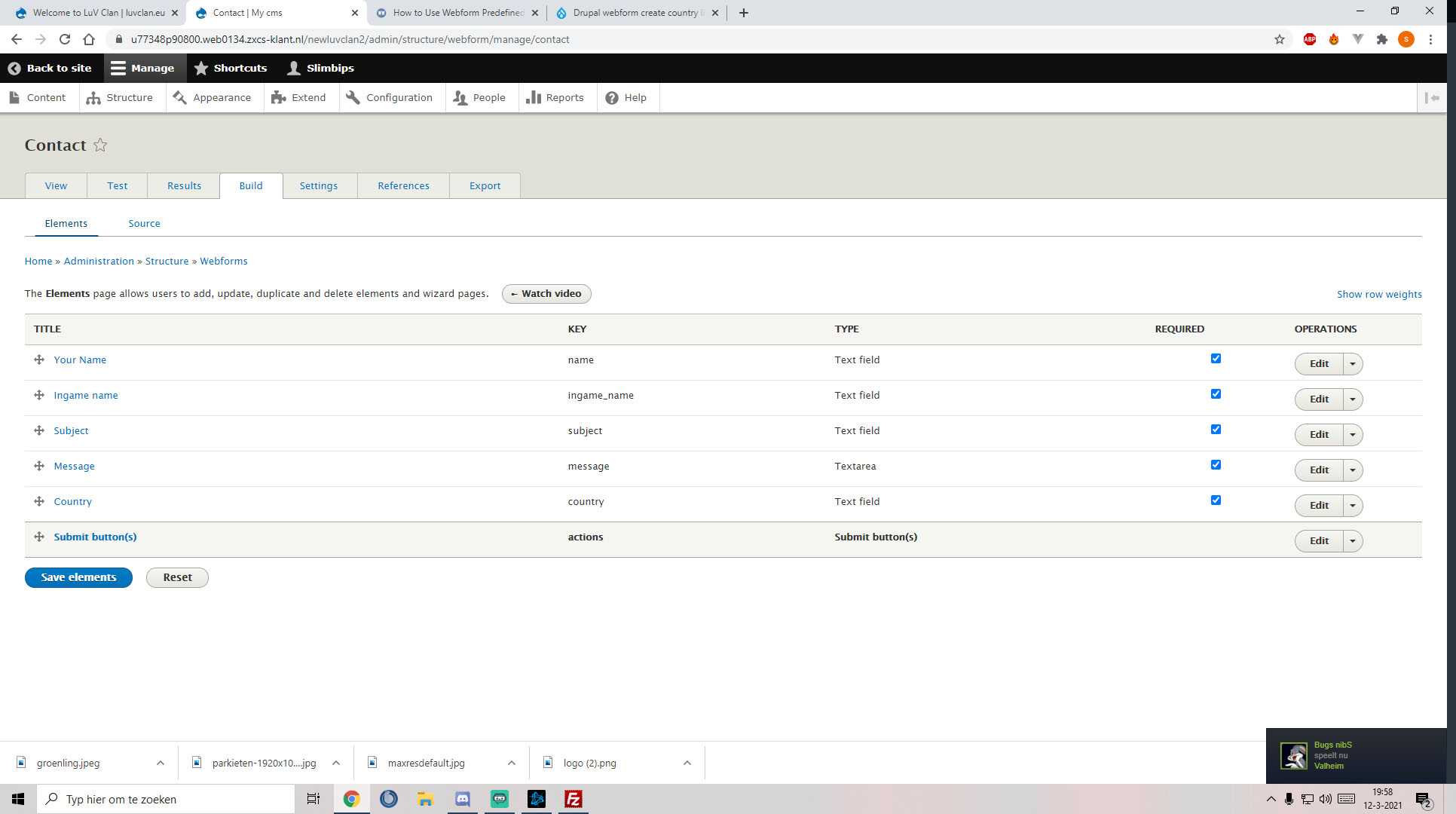Launch FileZilla from the taskbar
This screenshot has width=1456, height=814.
pos(574,799)
